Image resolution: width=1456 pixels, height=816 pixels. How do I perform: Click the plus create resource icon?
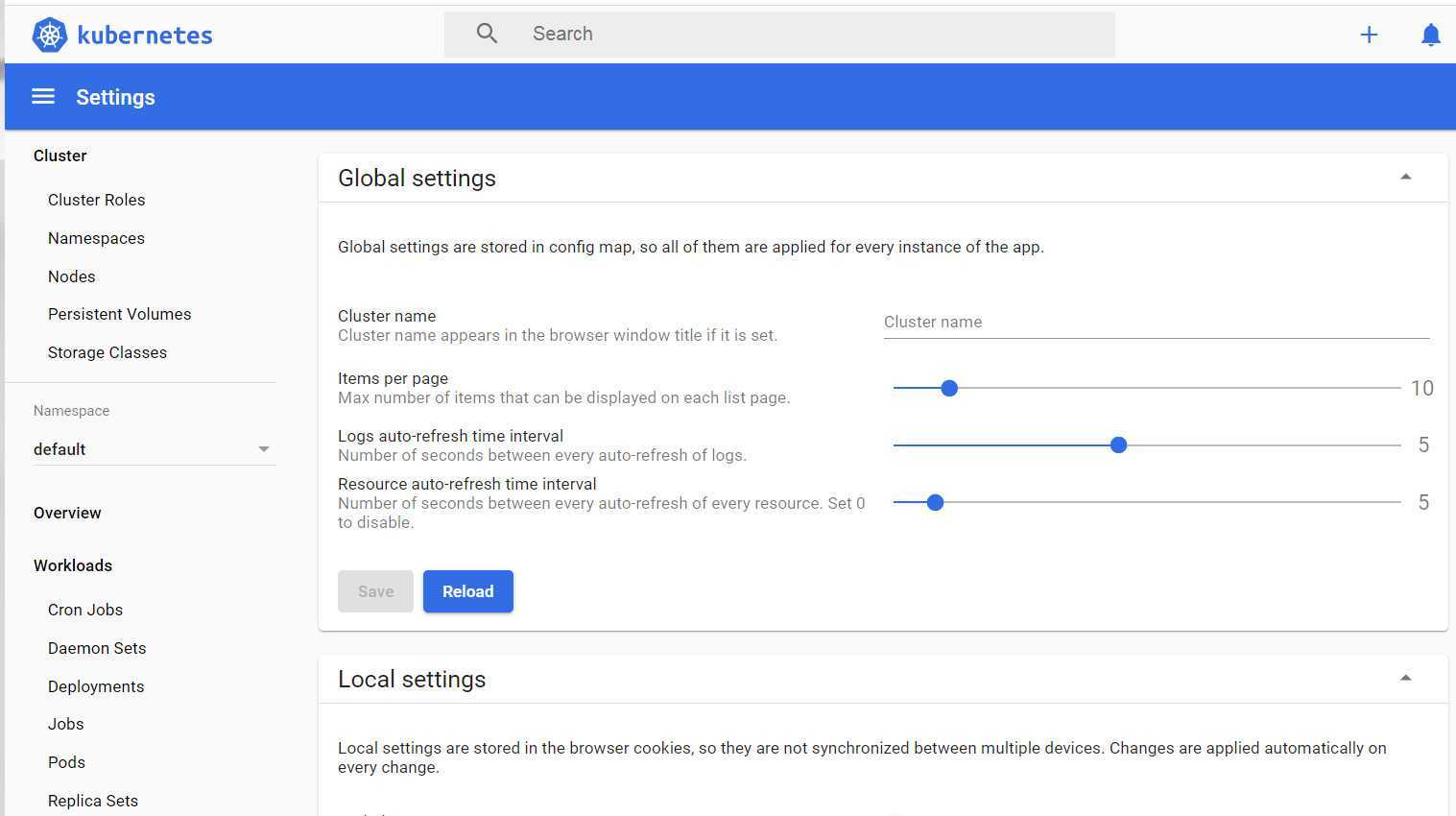click(x=1369, y=35)
